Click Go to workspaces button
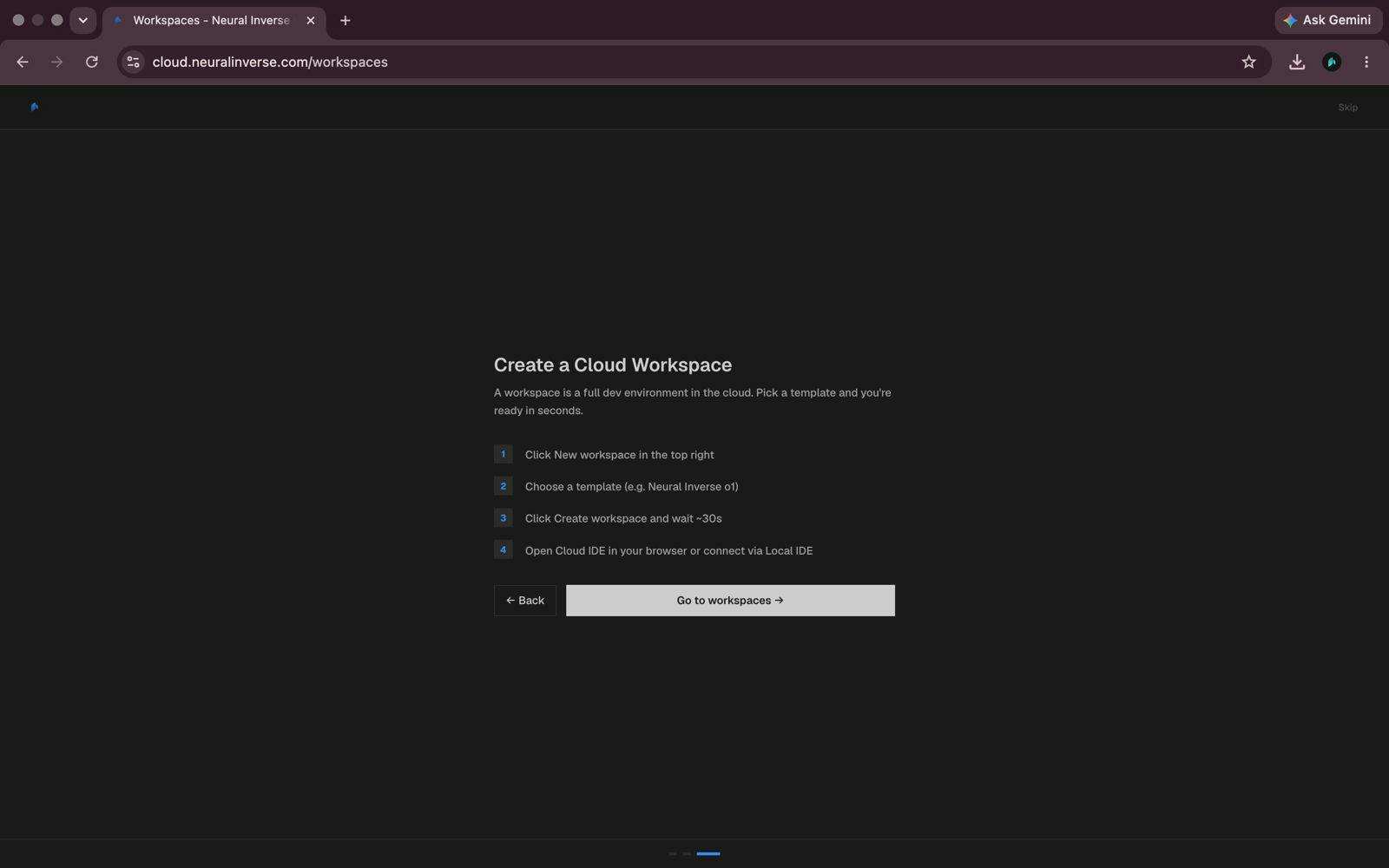This screenshot has height=868, width=1389. click(x=730, y=601)
